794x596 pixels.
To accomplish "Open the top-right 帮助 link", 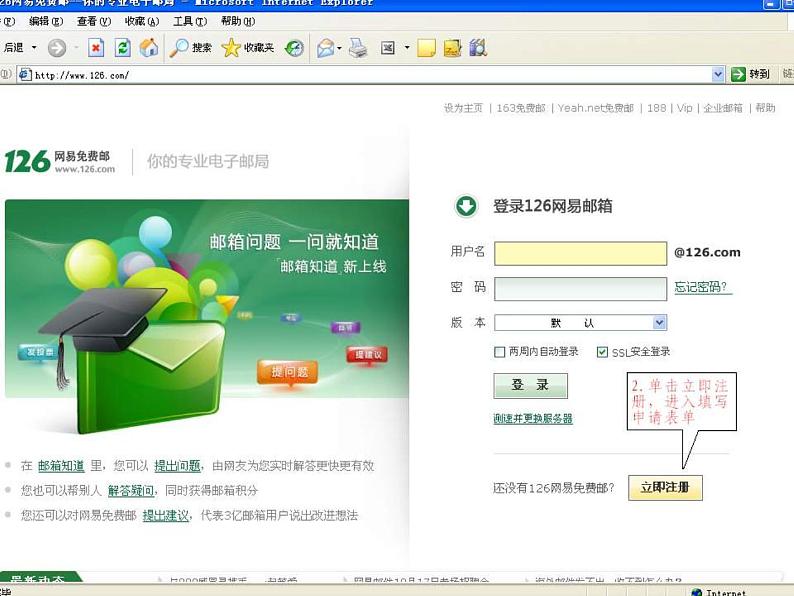I will click(x=765, y=108).
